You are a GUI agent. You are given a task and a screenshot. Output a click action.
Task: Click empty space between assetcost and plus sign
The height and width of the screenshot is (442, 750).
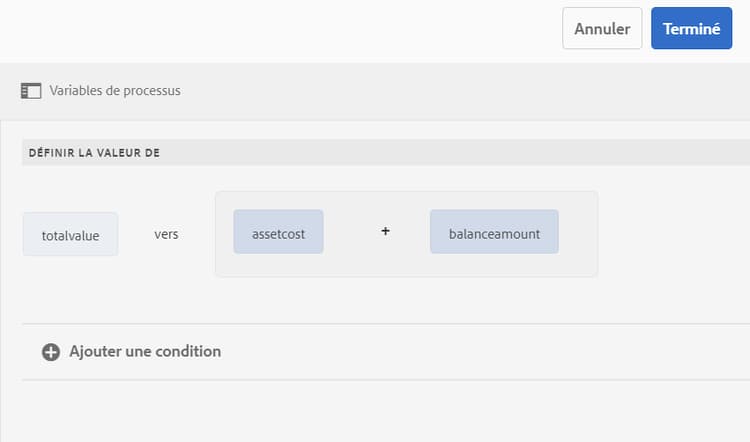coord(350,233)
